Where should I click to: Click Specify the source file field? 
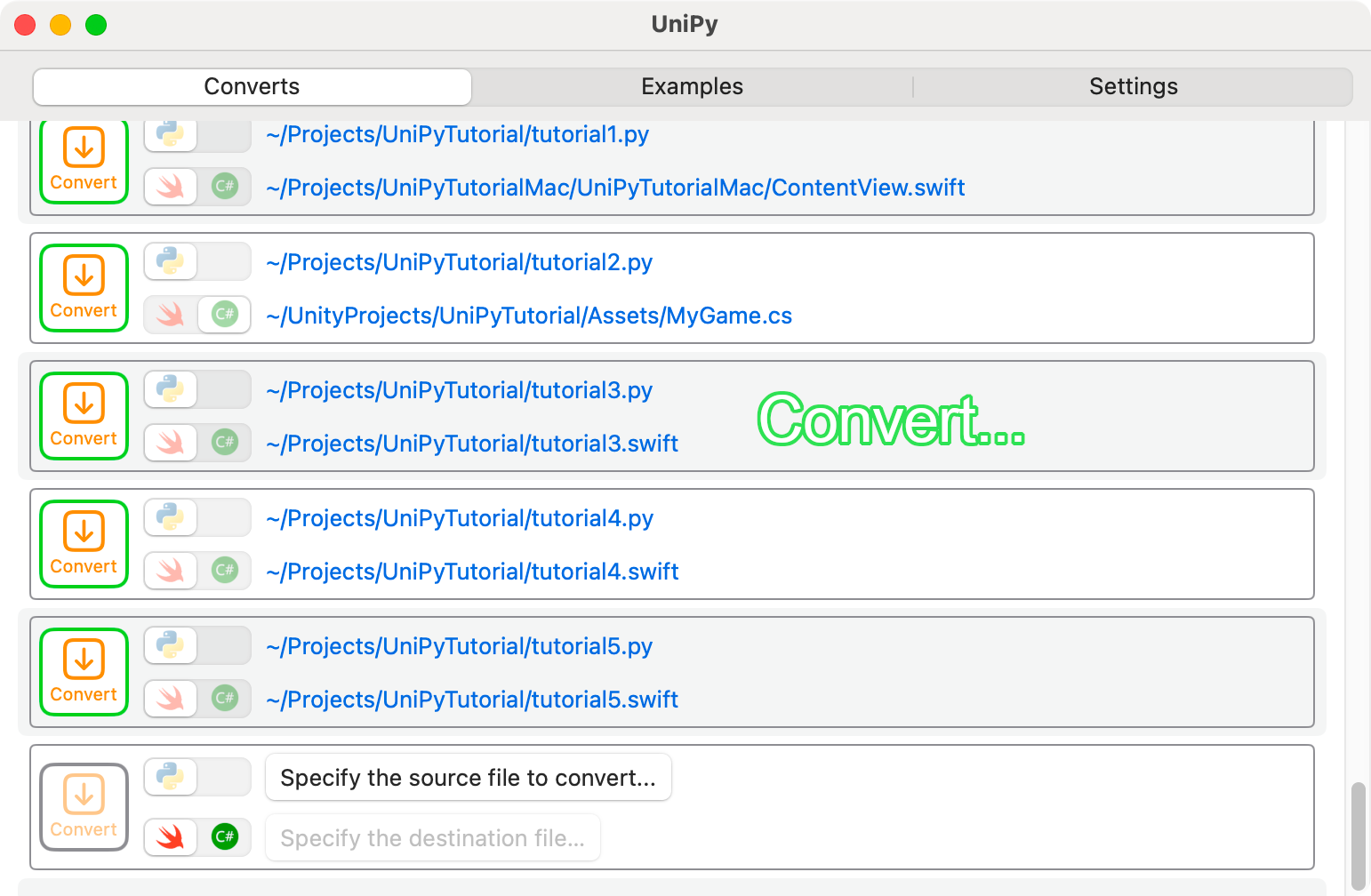[469, 777]
